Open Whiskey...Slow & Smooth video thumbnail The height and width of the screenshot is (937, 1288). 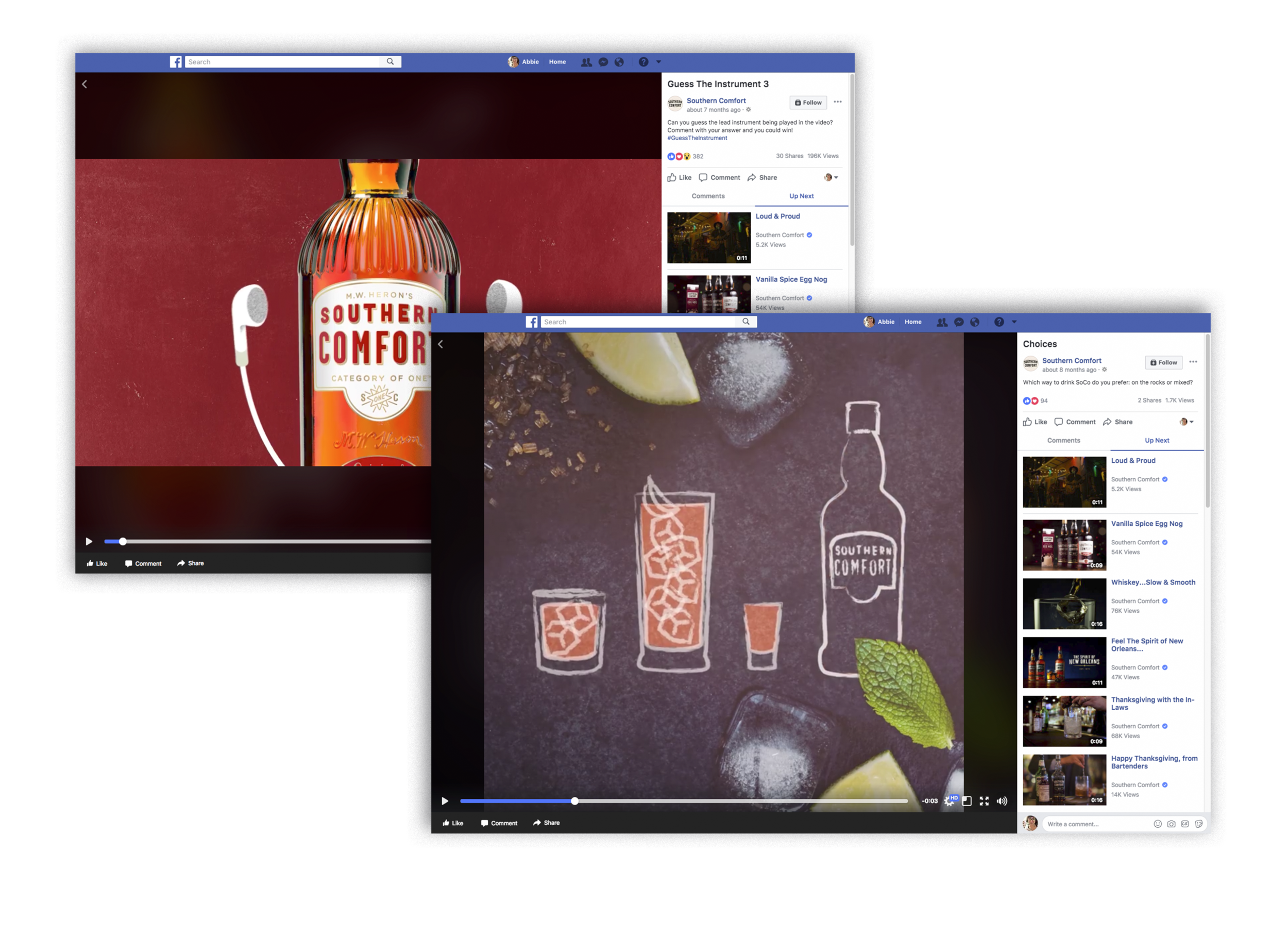1064,604
